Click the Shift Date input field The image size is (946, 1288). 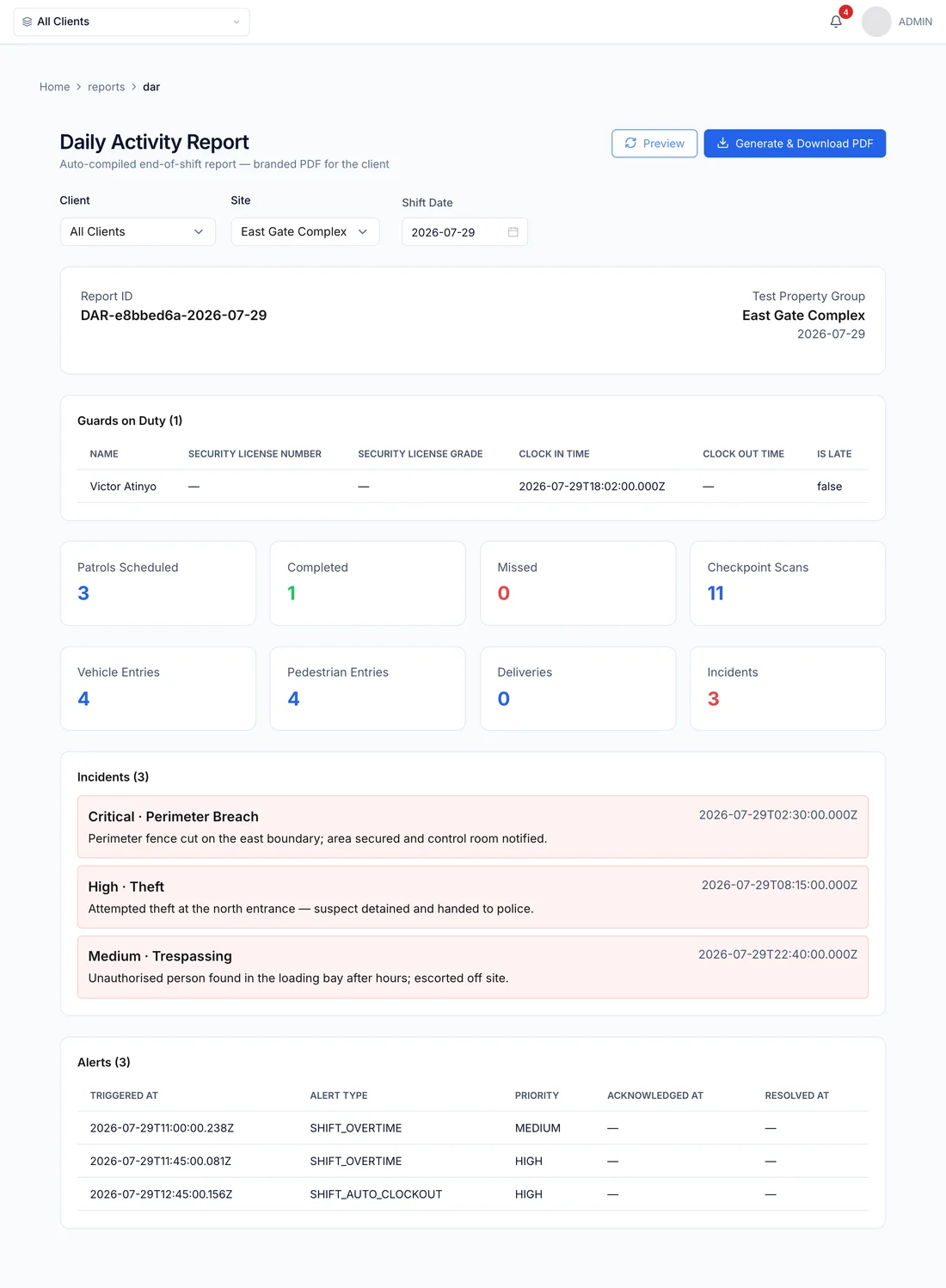(464, 232)
